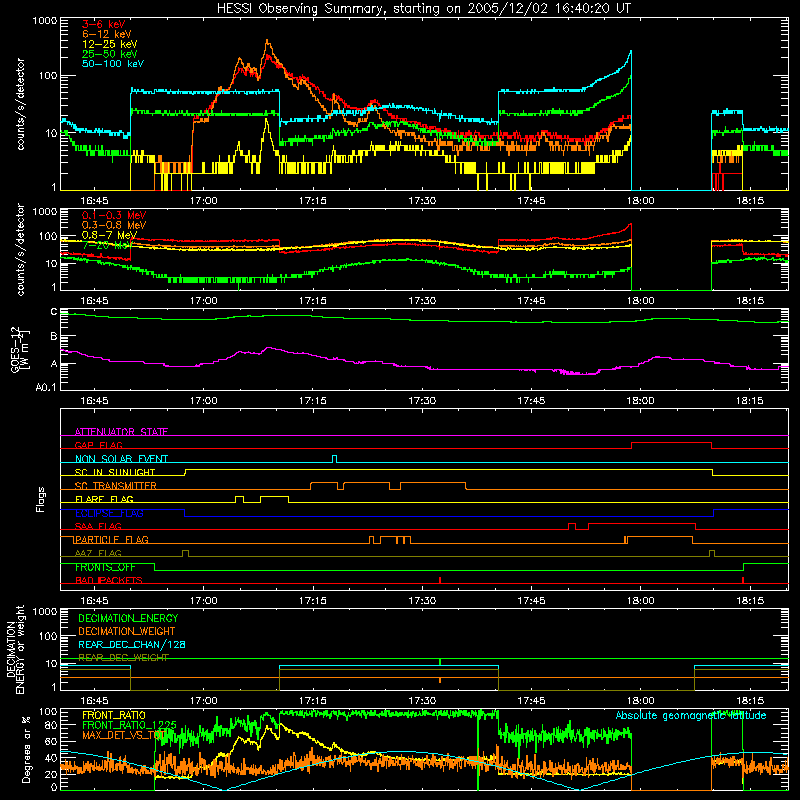The image size is (800, 800).
Task: Click the 16:45 tick under MeV panel
Action: click(x=94, y=301)
